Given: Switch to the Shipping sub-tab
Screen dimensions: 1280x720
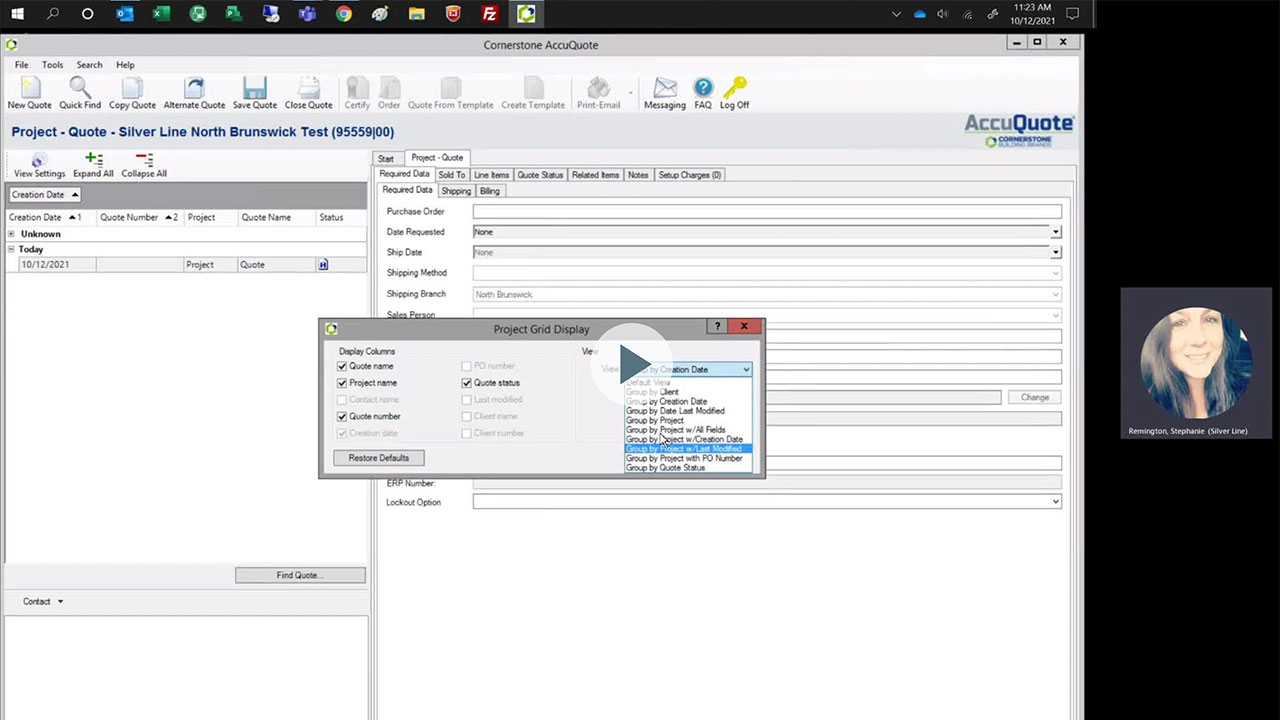Looking at the screenshot, I should (x=456, y=191).
